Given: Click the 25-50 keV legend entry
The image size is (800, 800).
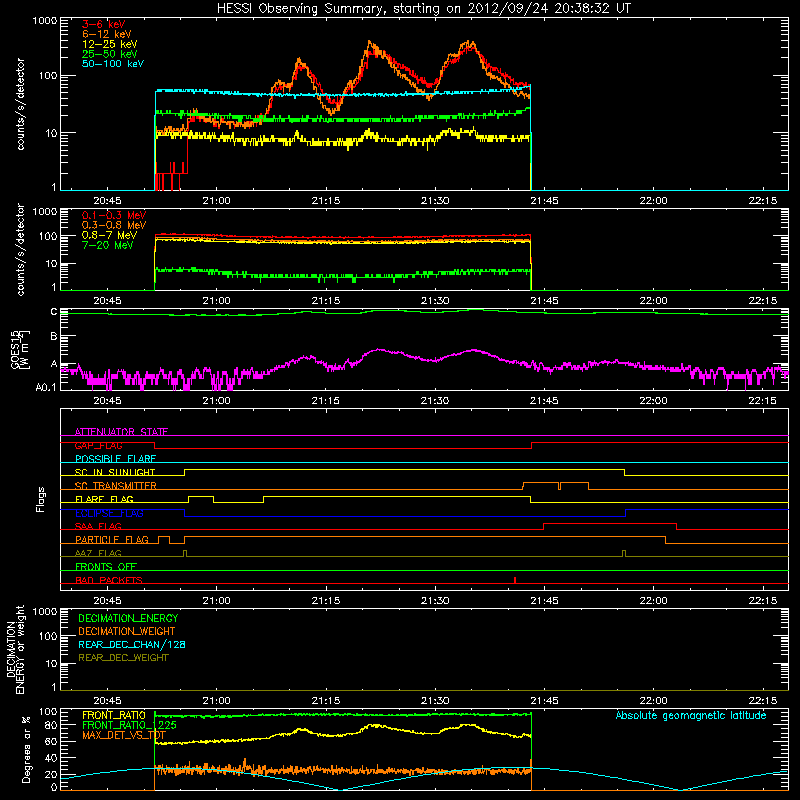Looking at the screenshot, I should (x=110, y=54).
